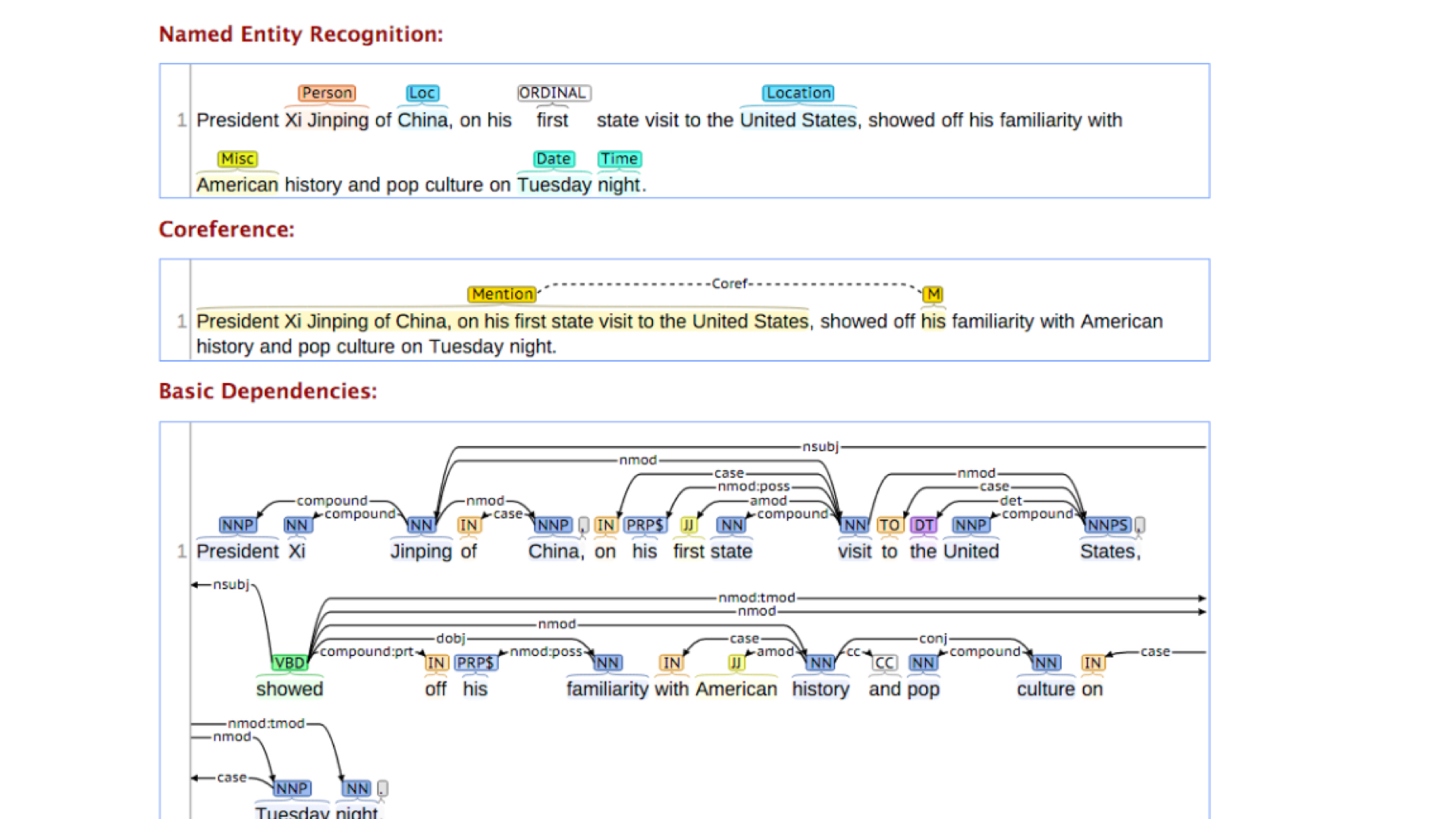Click the compound:prt arc label
1456x819 pixels.
coord(366,652)
